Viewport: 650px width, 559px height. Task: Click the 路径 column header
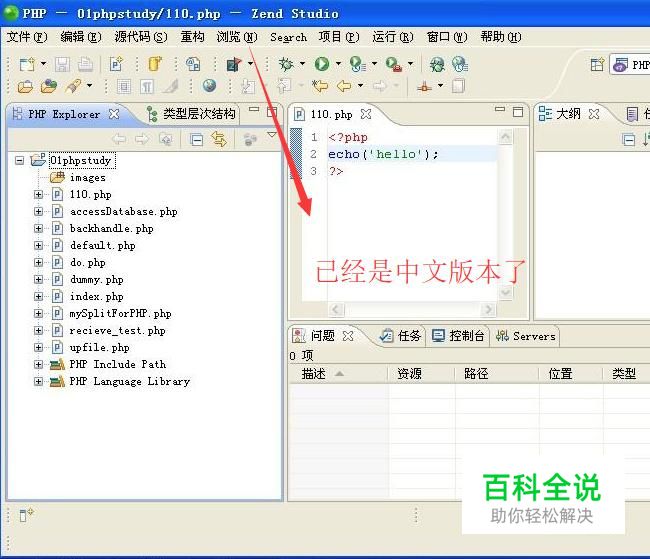[496, 374]
